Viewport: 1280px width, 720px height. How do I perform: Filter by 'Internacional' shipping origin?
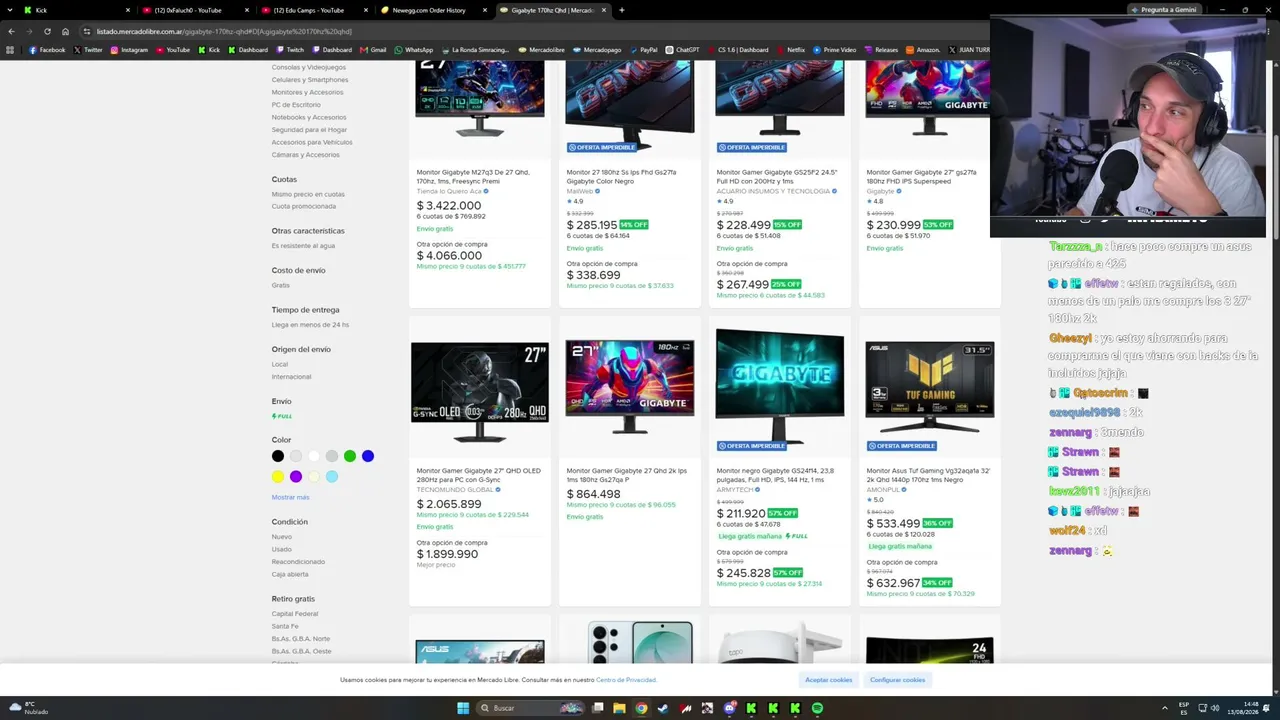(291, 377)
